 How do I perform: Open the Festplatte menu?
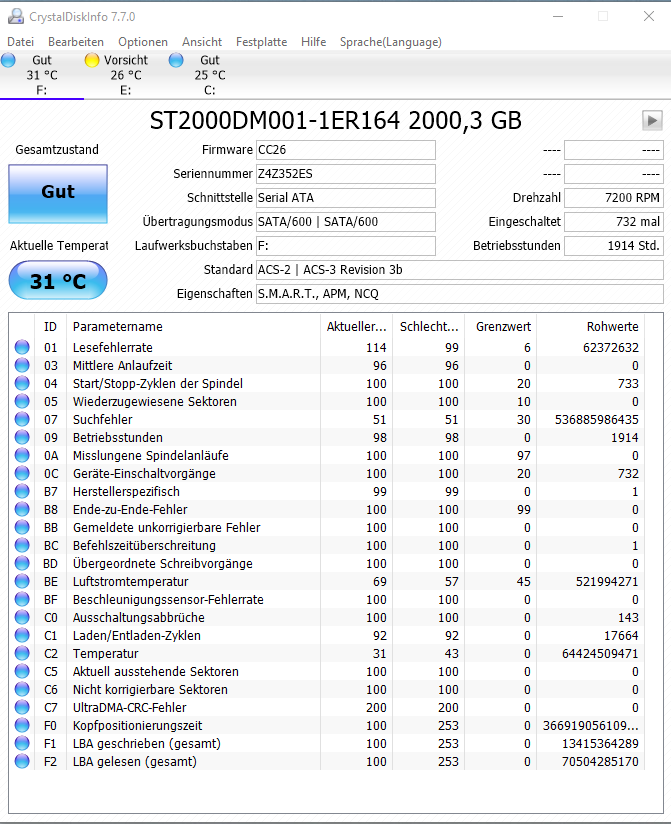point(261,42)
